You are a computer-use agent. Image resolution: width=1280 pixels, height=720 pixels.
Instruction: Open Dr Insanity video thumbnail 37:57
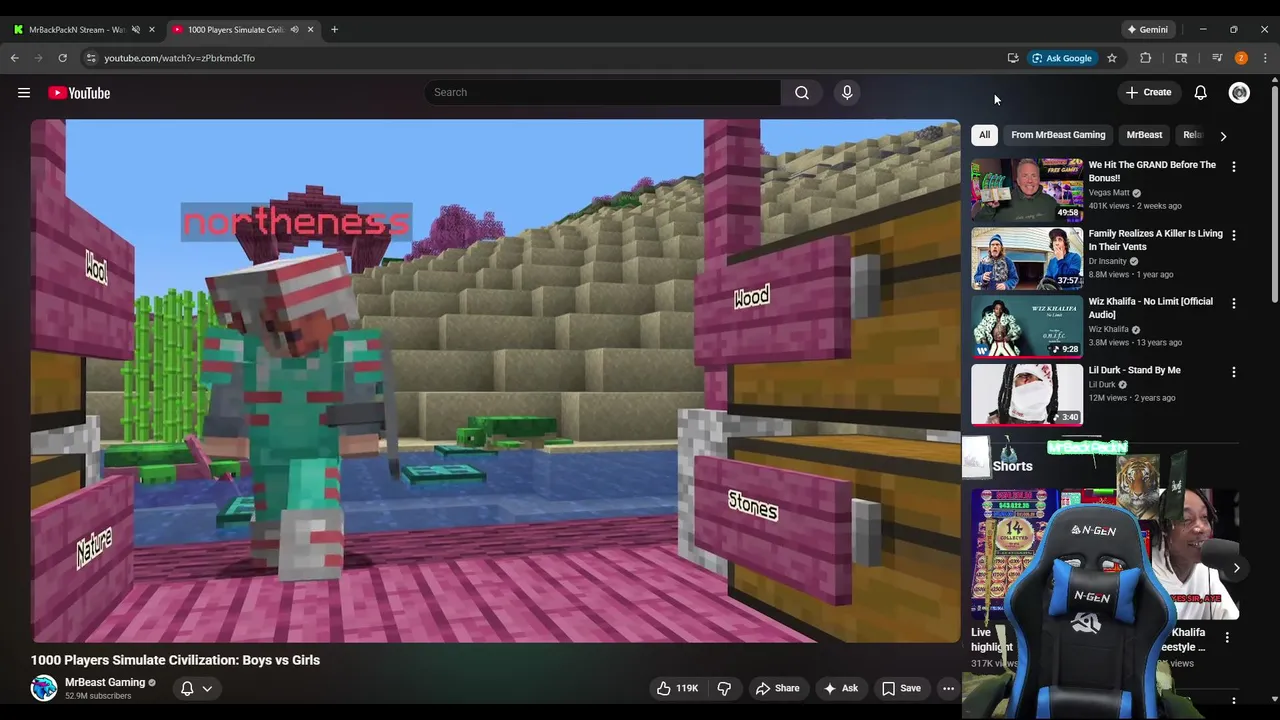1027,258
